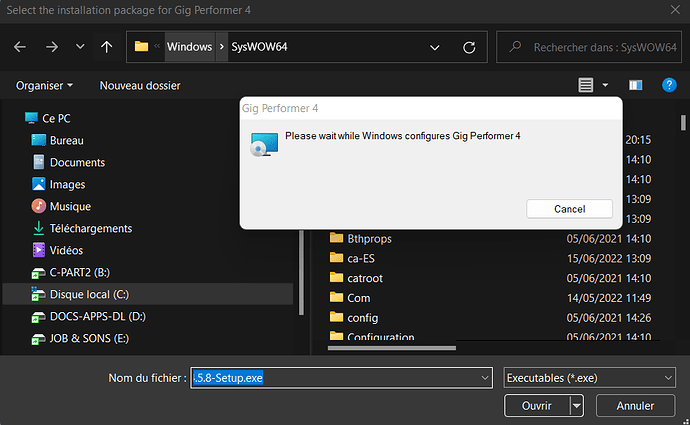Click the catroot folder icon
The width and height of the screenshot is (690, 425).
pos(336,278)
